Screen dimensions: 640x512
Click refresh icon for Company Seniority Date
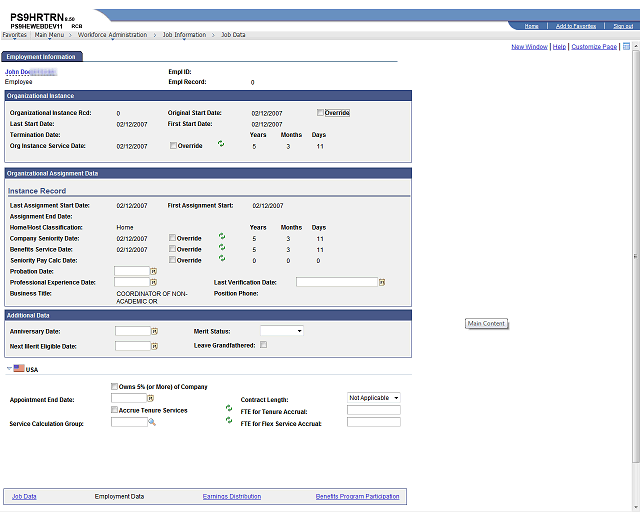tap(222, 236)
